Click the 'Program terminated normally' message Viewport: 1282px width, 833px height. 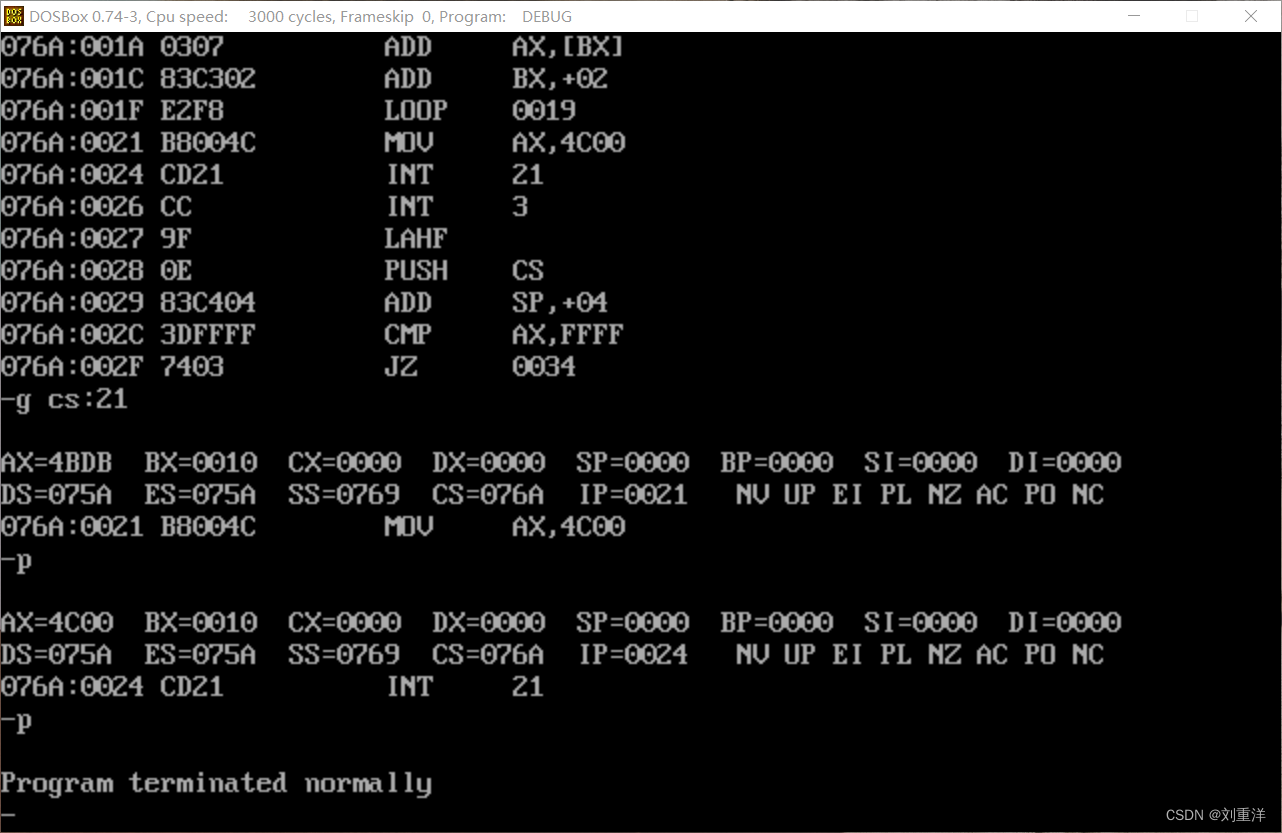(216, 783)
